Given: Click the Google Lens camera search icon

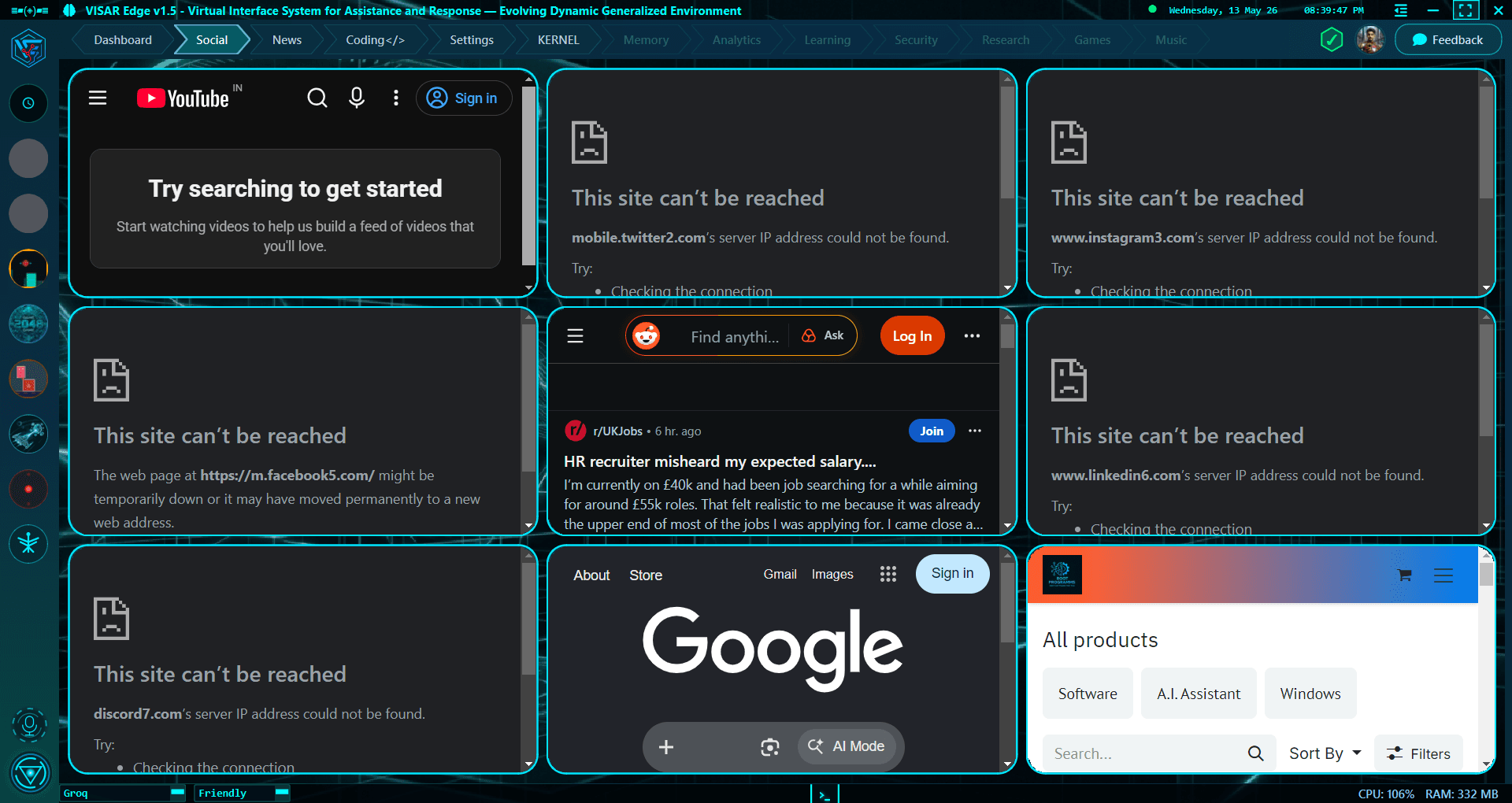Looking at the screenshot, I should (x=770, y=747).
